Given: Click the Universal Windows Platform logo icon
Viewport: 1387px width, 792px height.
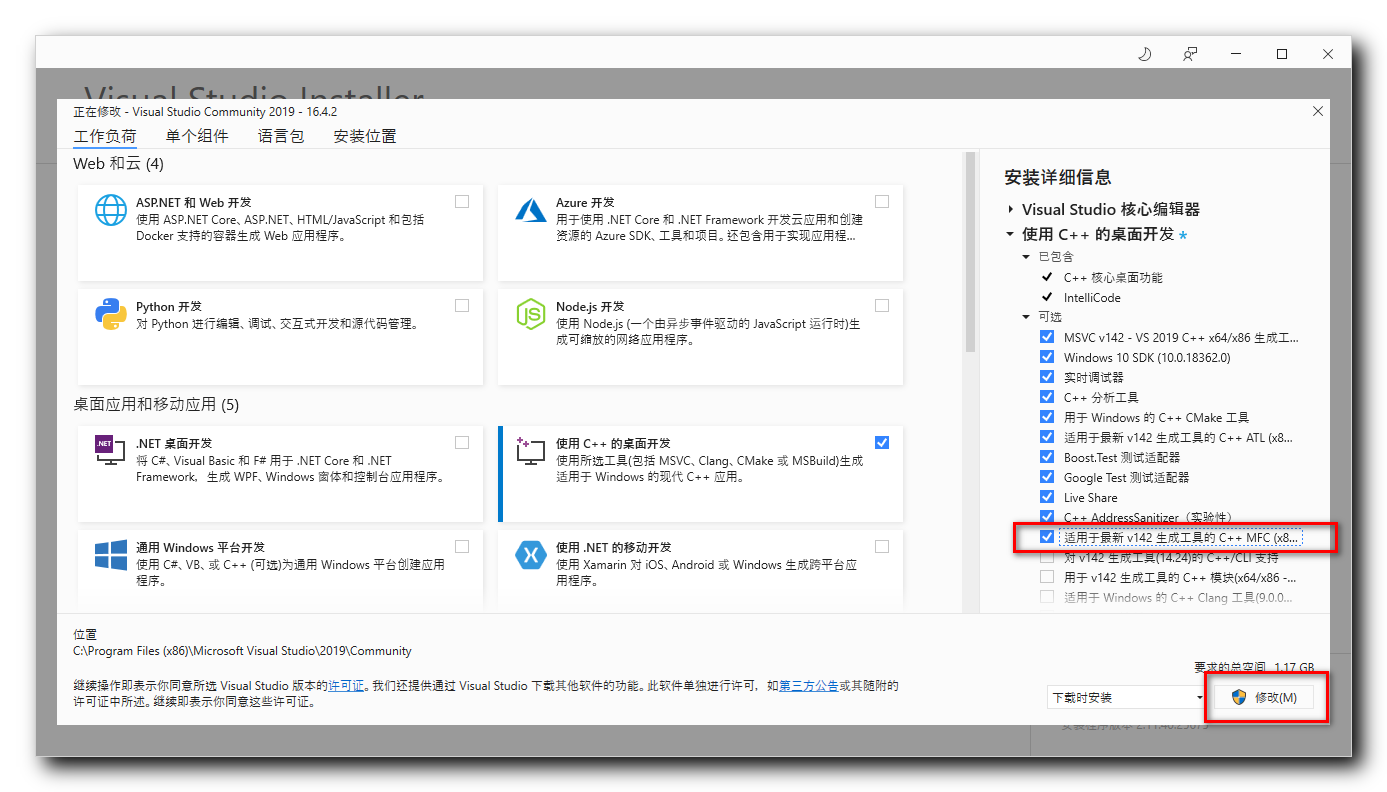Looking at the screenshot, I should point(111,556).
